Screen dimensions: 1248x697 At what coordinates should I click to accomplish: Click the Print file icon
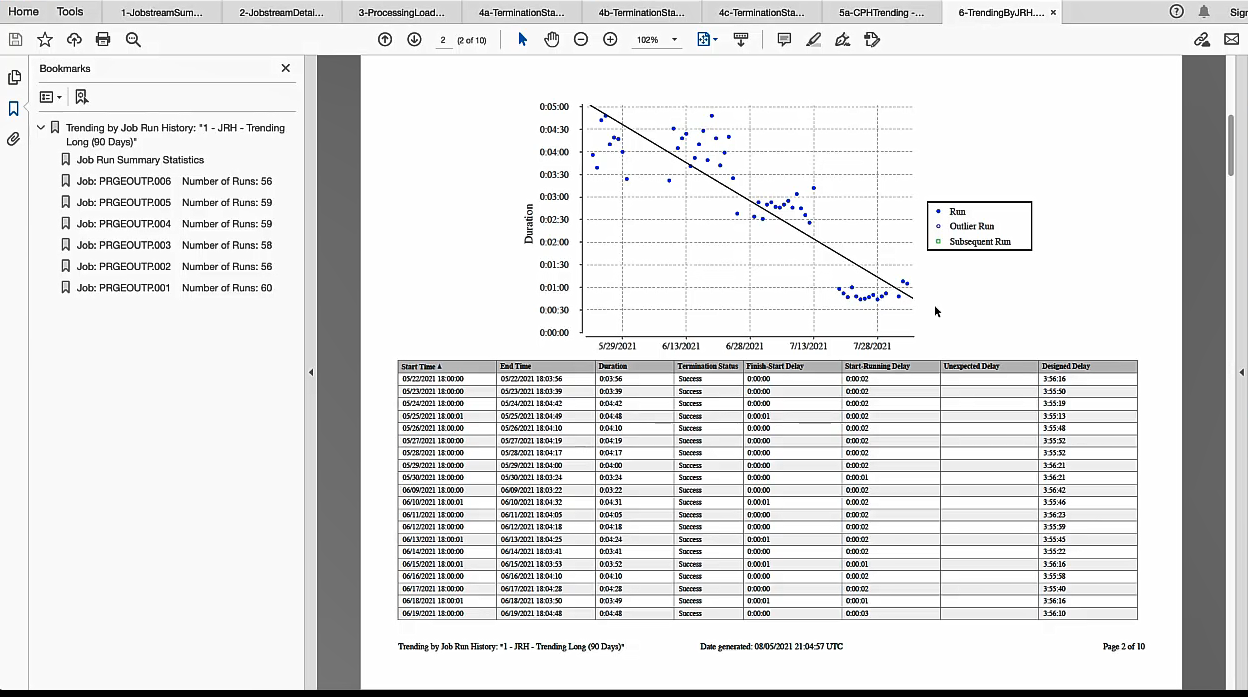(103, 40)
